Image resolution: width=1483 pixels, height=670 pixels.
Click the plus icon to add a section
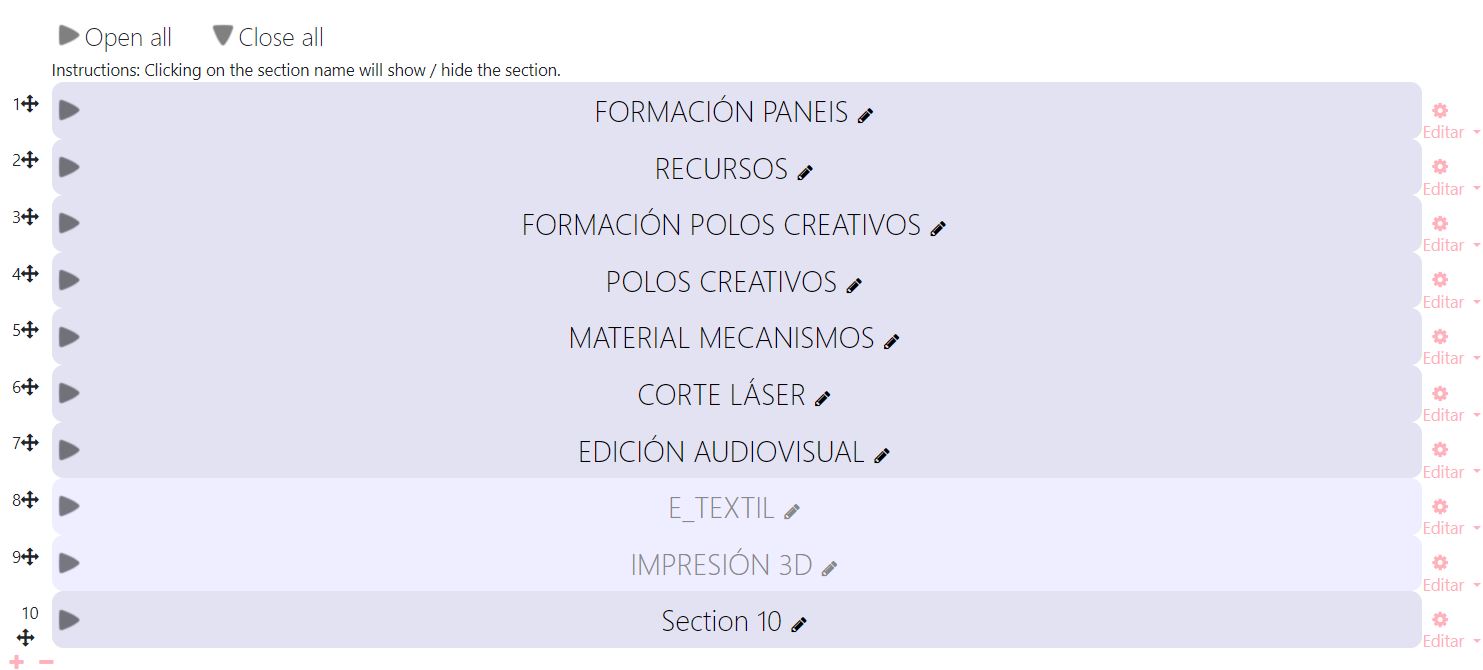click(17, 662)
